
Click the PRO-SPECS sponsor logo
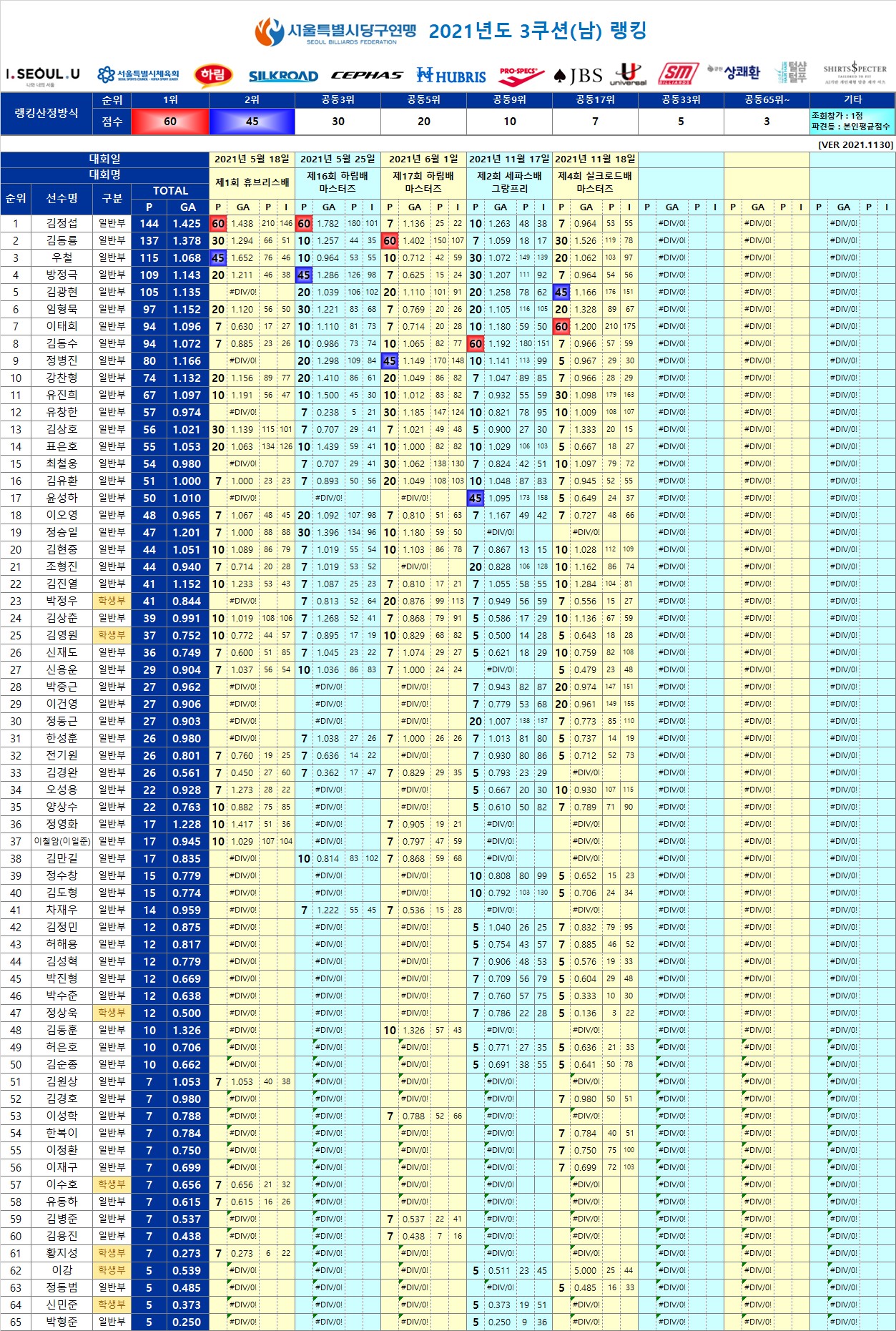(x=521, y=75)
